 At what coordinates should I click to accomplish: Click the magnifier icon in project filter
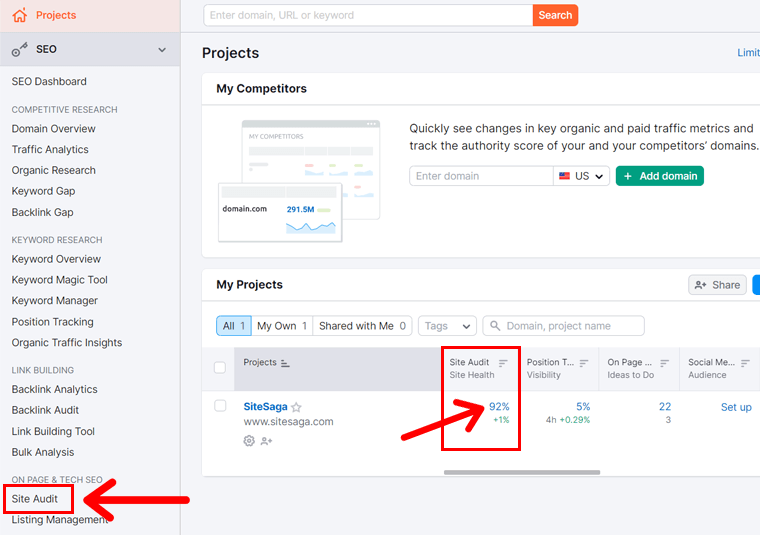pyautogui.click(x=495, y=326)
